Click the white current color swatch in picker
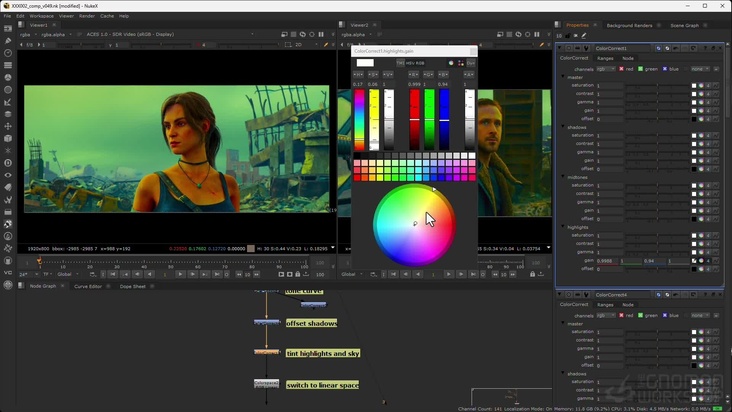The width and height of the screenshot is (732, 412). [365, 63]
